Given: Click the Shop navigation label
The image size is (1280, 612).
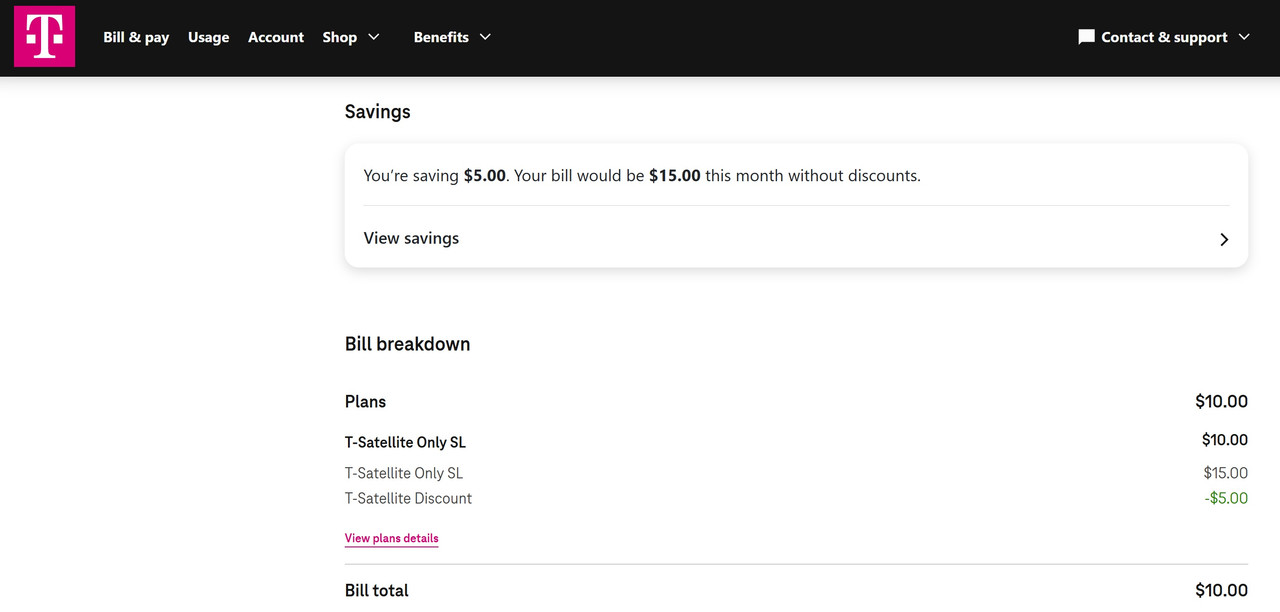Looking at the screenshot, I should coord(339,37).
